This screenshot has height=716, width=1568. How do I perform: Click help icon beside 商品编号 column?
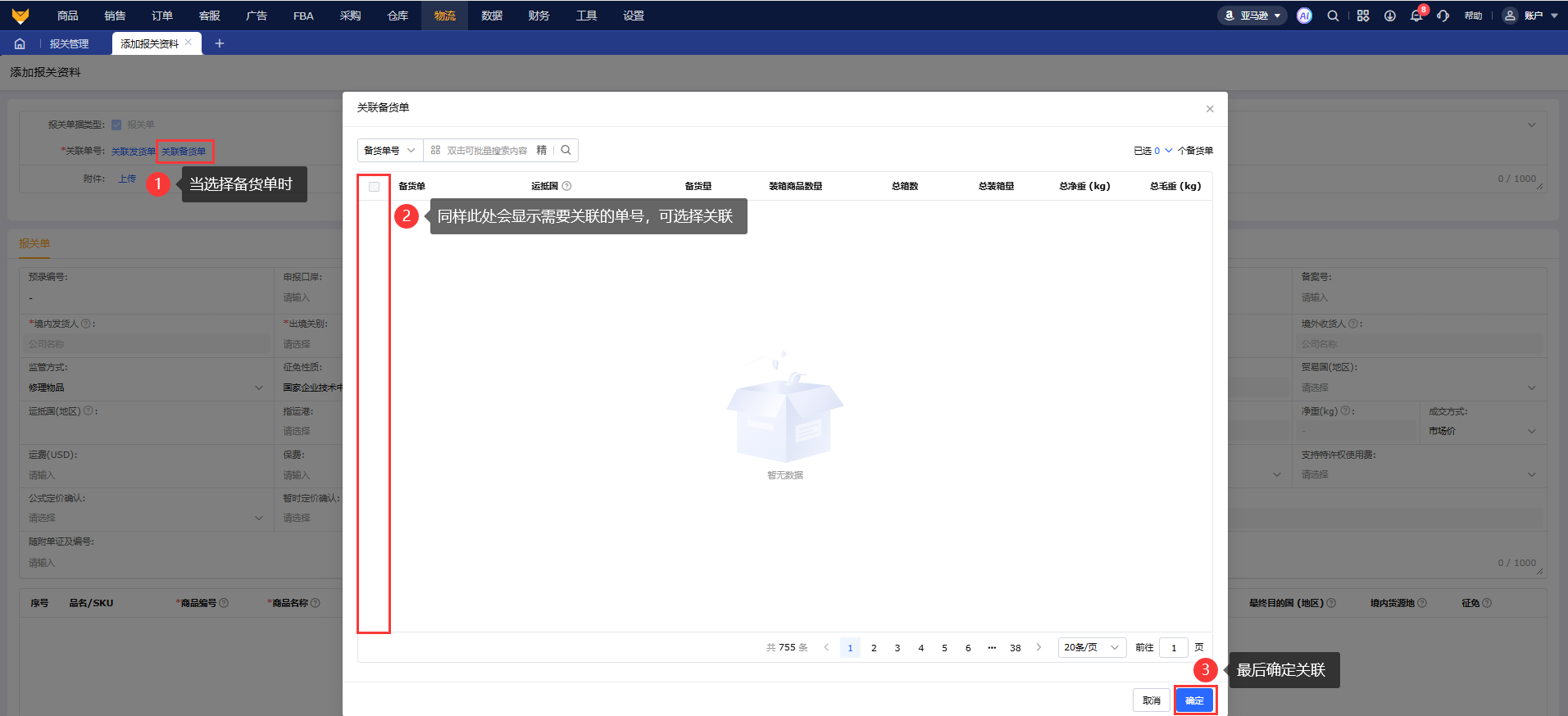[x=224, y=603]
